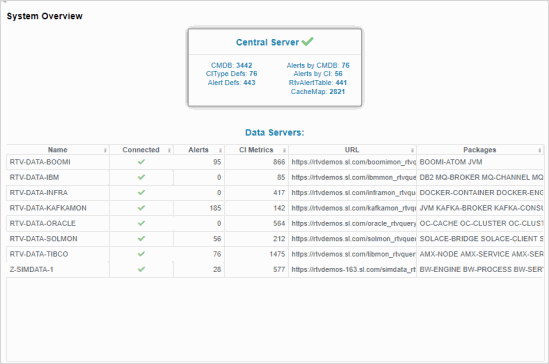The width and height of the screenshot is (549, 364).
Task: Click the connected checkmark for RTV-DATA-ORACLE
Action: point(141,223)
